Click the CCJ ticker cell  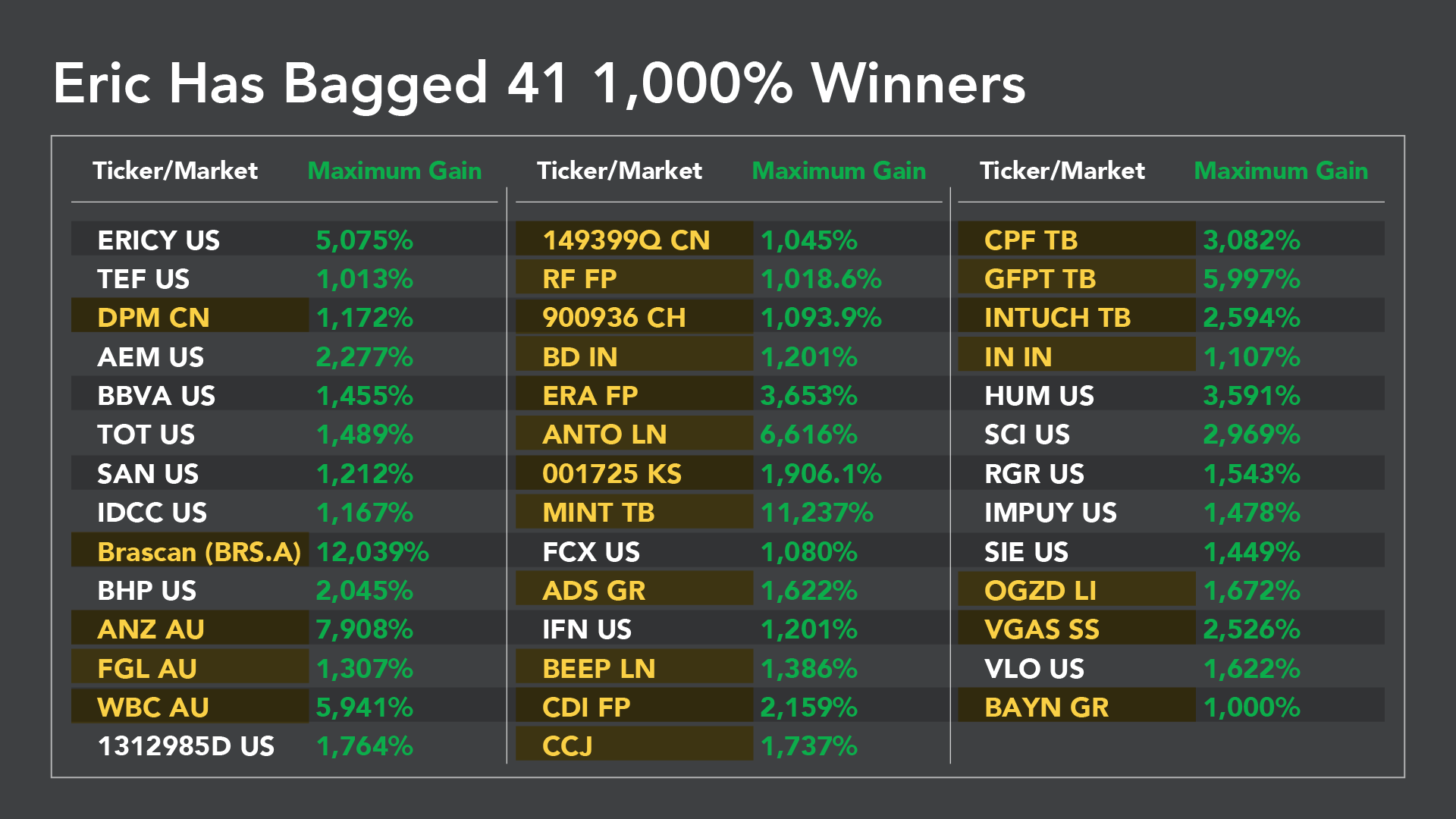point(566,746)
